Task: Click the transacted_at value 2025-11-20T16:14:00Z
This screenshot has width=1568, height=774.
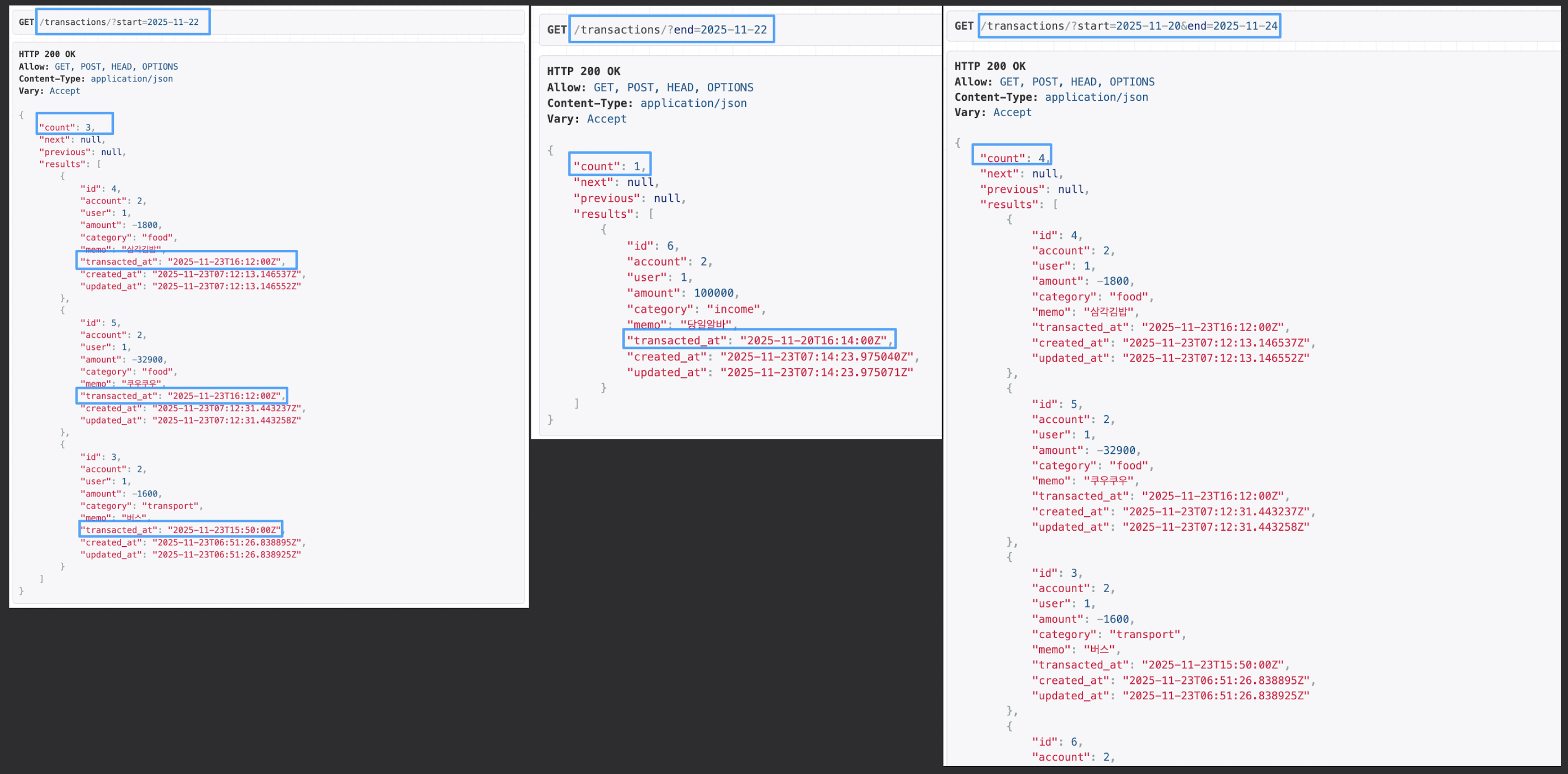Action: [x=813, y=341]
